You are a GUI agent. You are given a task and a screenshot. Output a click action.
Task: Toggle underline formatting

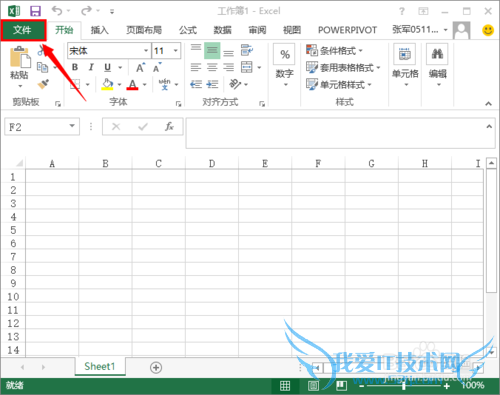[x=107, y=67]
